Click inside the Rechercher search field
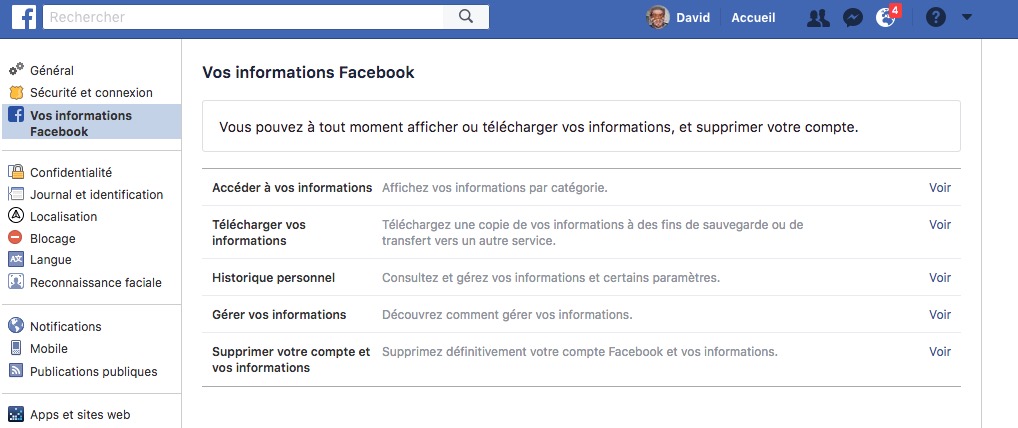 pos(243,17)
